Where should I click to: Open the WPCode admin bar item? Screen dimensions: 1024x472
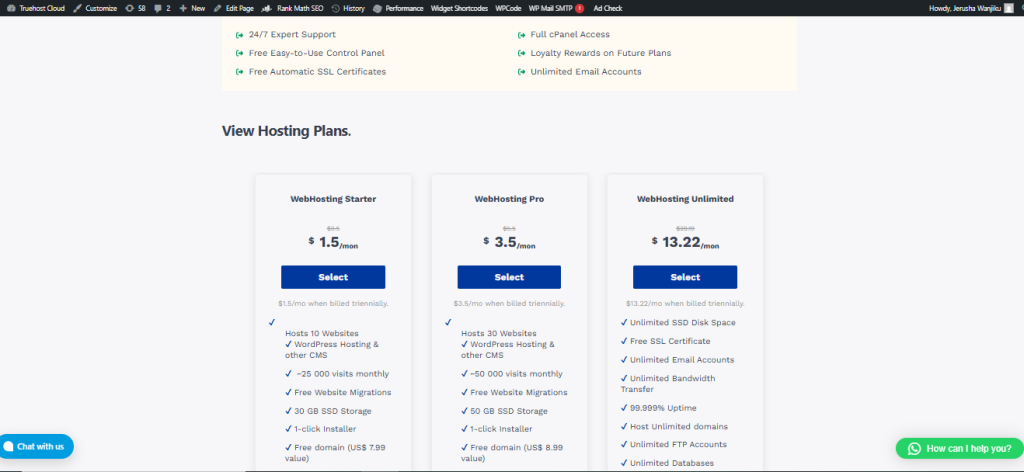tap(508, 8)
